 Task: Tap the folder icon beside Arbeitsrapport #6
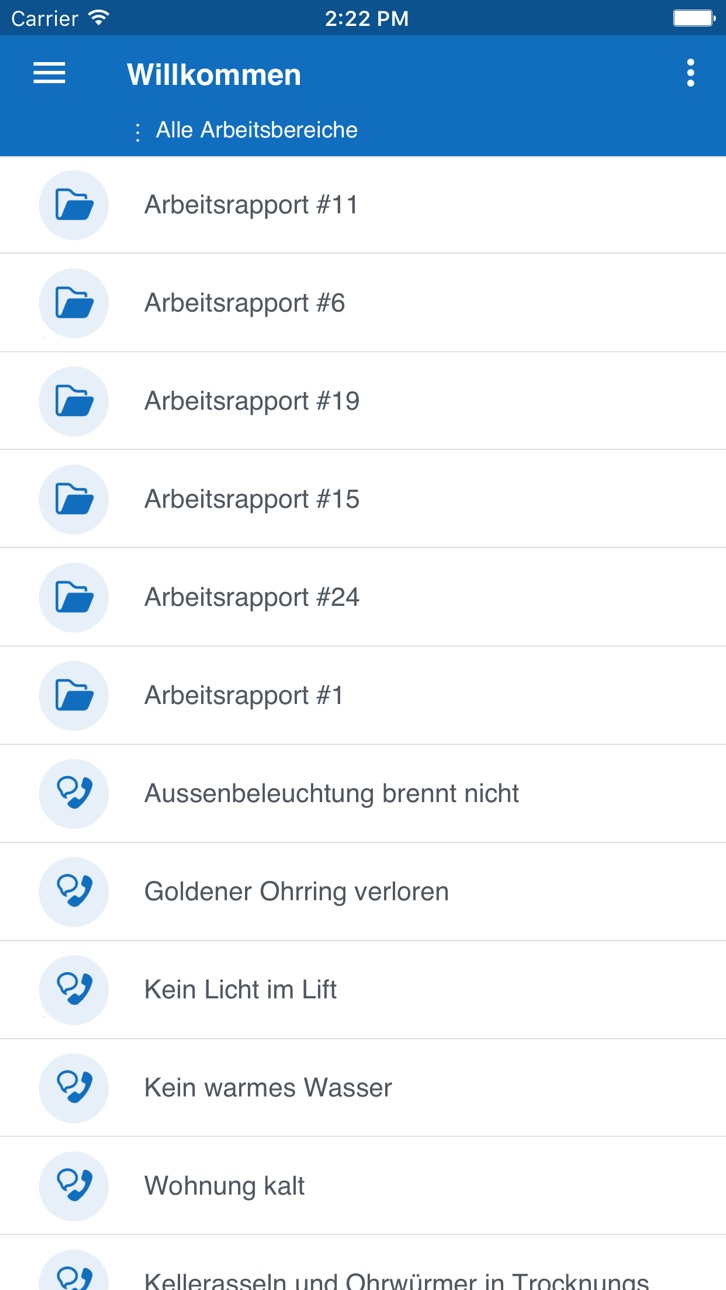74,303
